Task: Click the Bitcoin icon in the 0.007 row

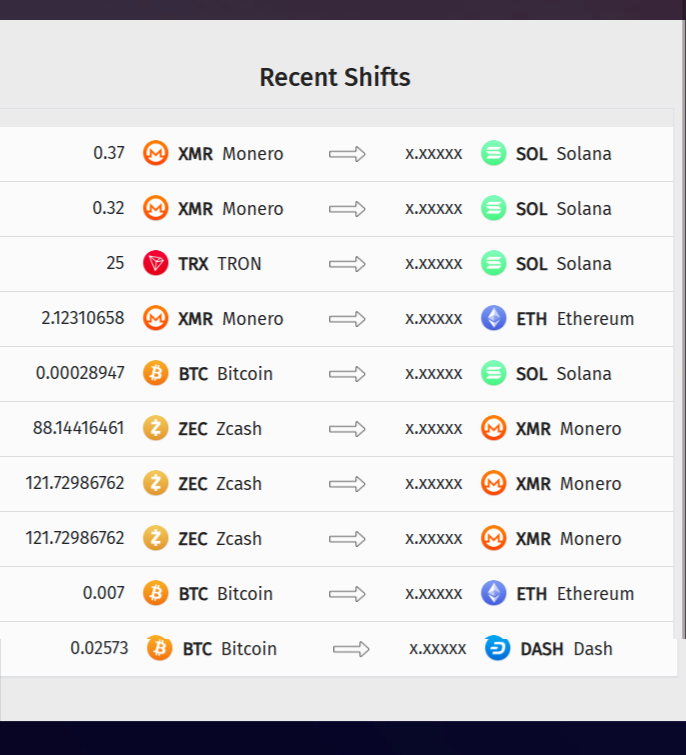Action: 155,593
